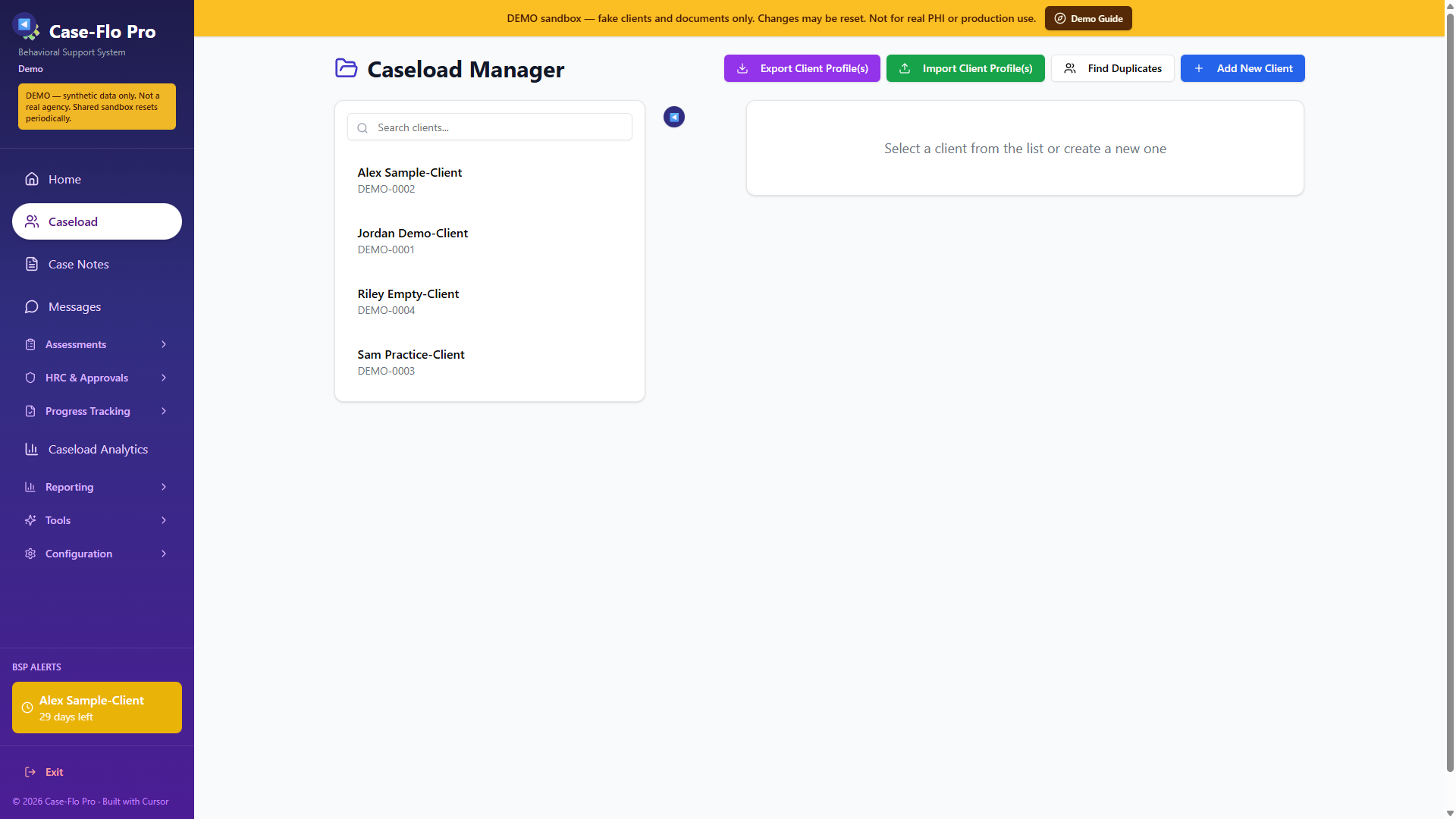Expand the Assessments submenu chevron

coord(164,344)
